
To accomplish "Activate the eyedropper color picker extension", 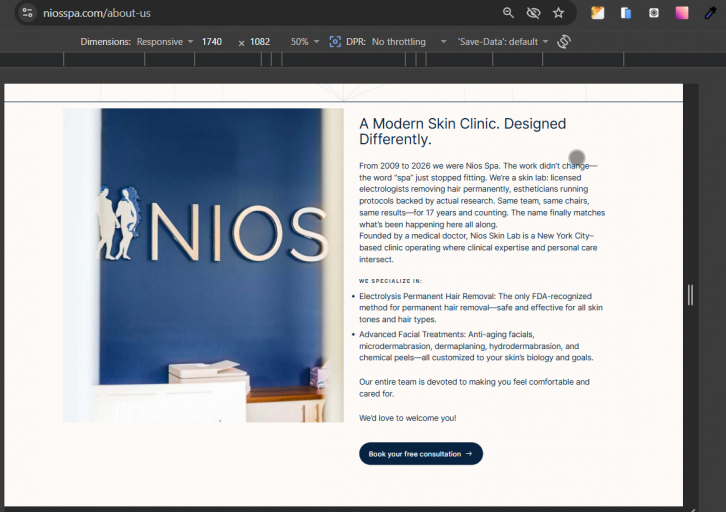I will pos(710,13).
